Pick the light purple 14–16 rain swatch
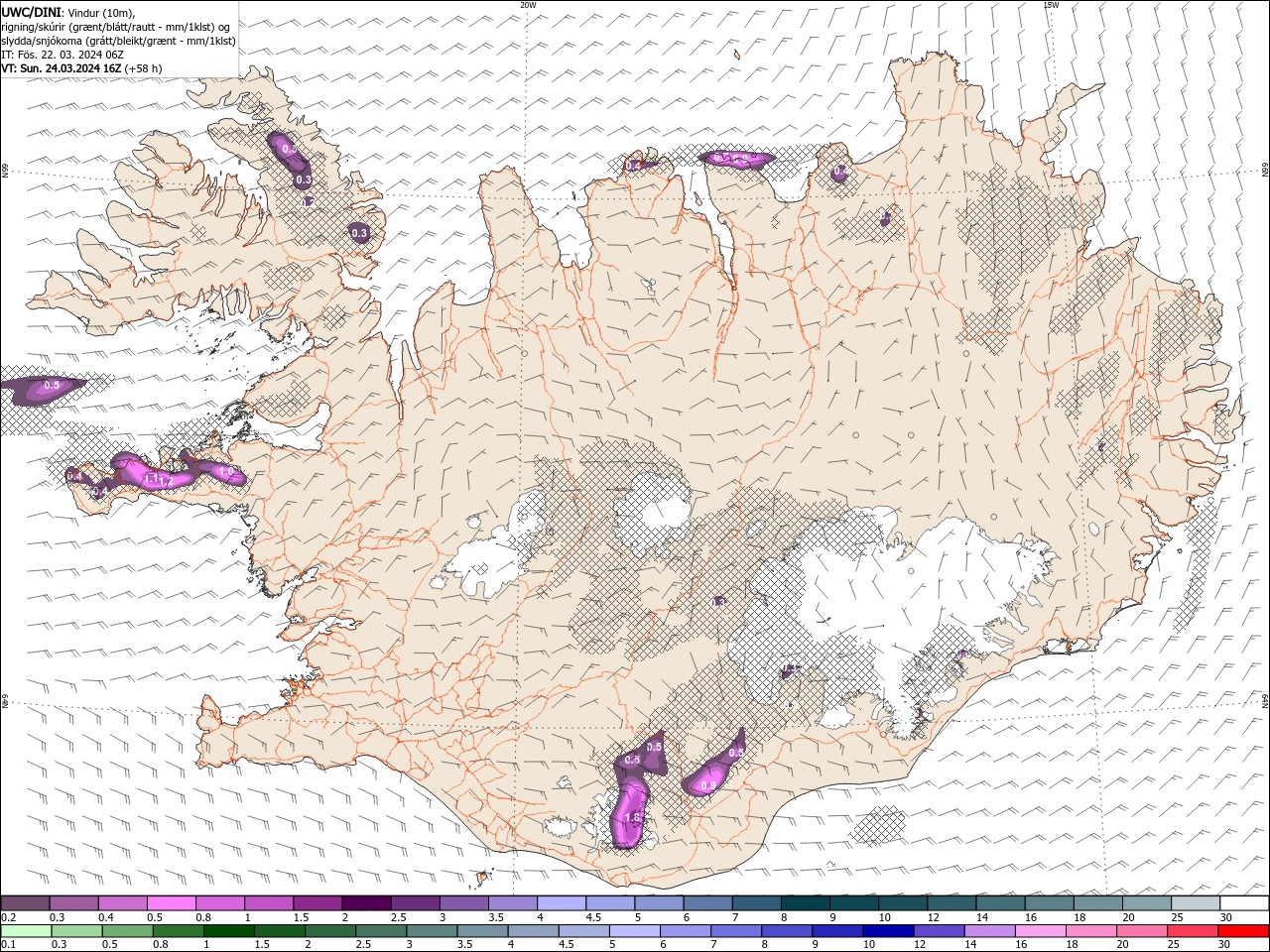 click(988, 931)
